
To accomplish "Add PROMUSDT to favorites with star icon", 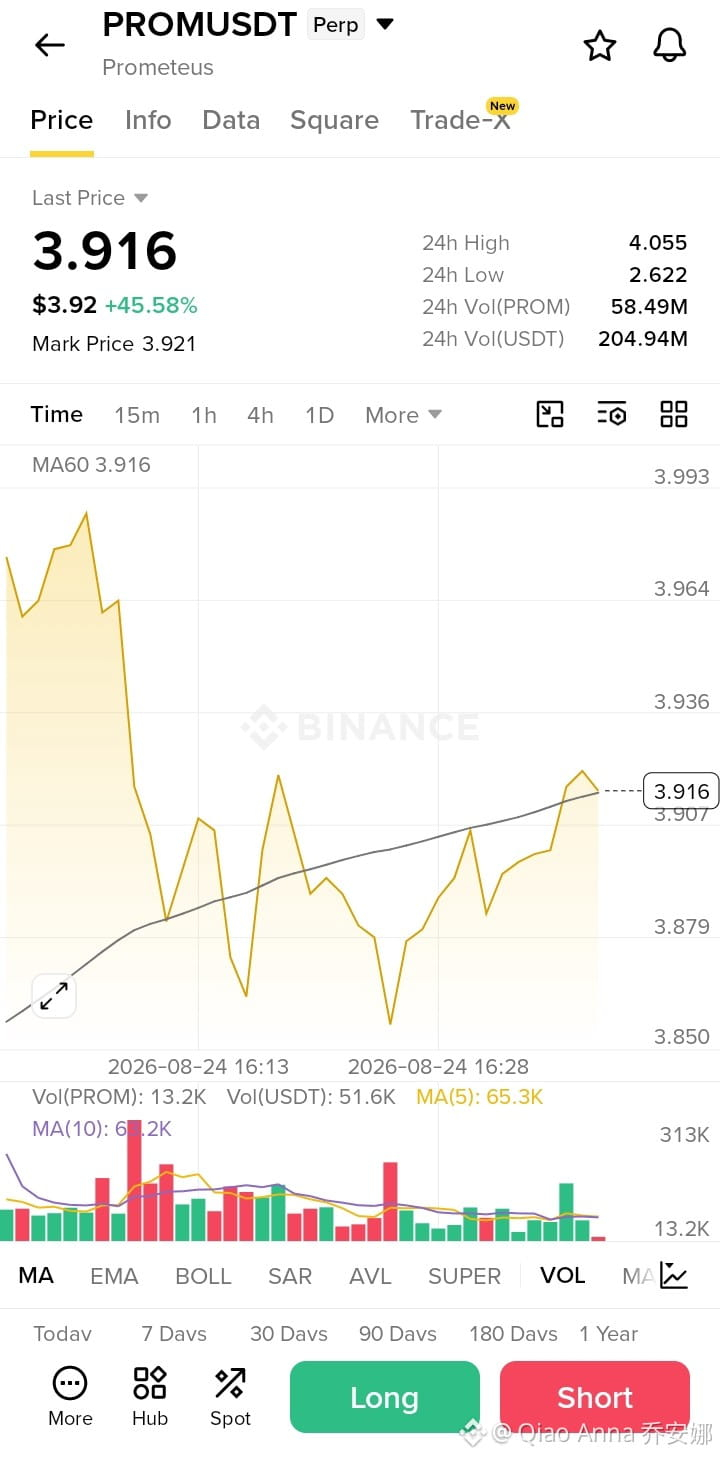I will tap(599, 45).
